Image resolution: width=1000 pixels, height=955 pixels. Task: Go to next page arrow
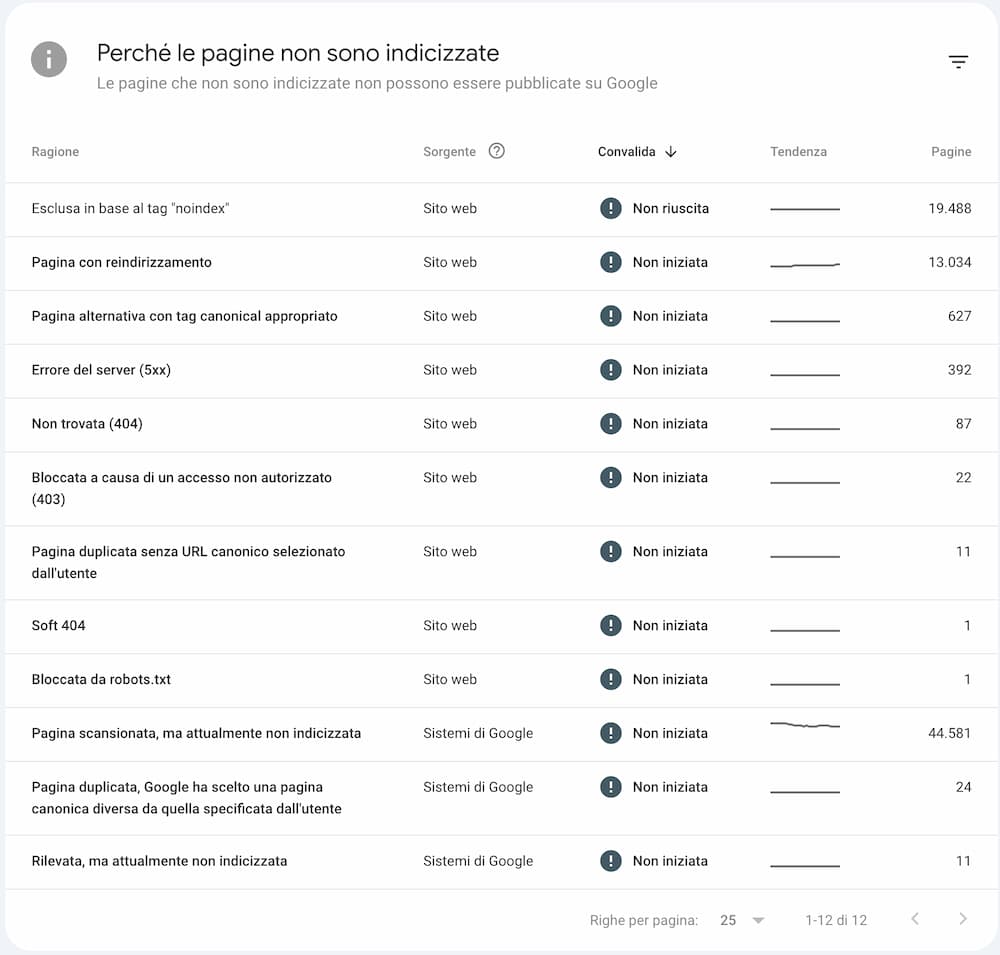pos(962,919)
